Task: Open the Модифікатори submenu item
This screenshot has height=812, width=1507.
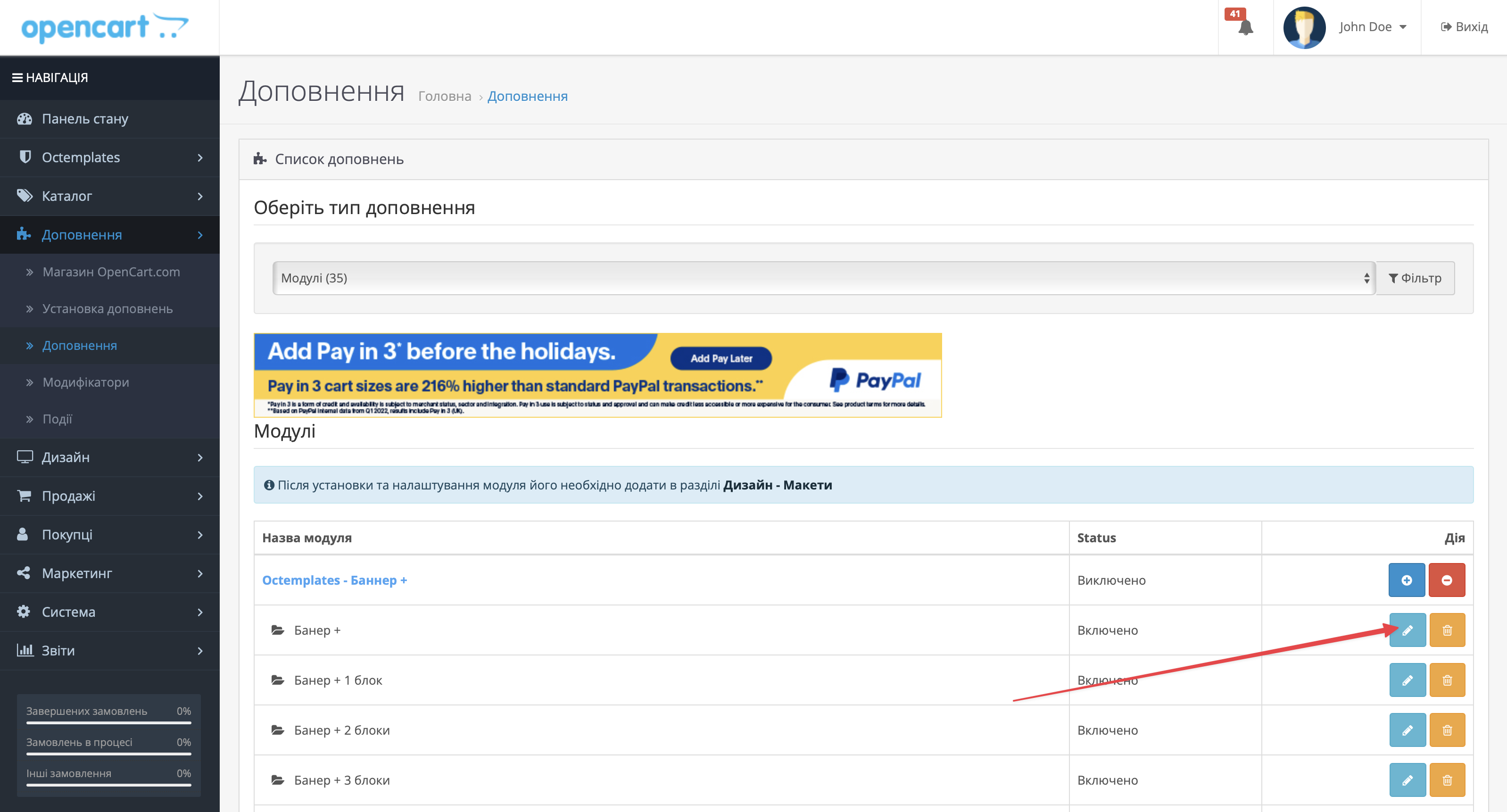Action: (85, 382)
